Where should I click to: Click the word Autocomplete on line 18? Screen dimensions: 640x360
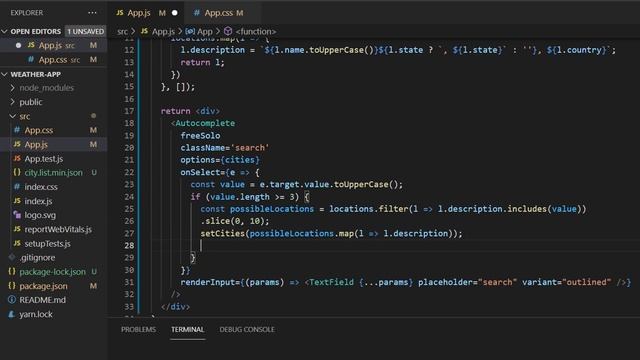click(205, 123)
